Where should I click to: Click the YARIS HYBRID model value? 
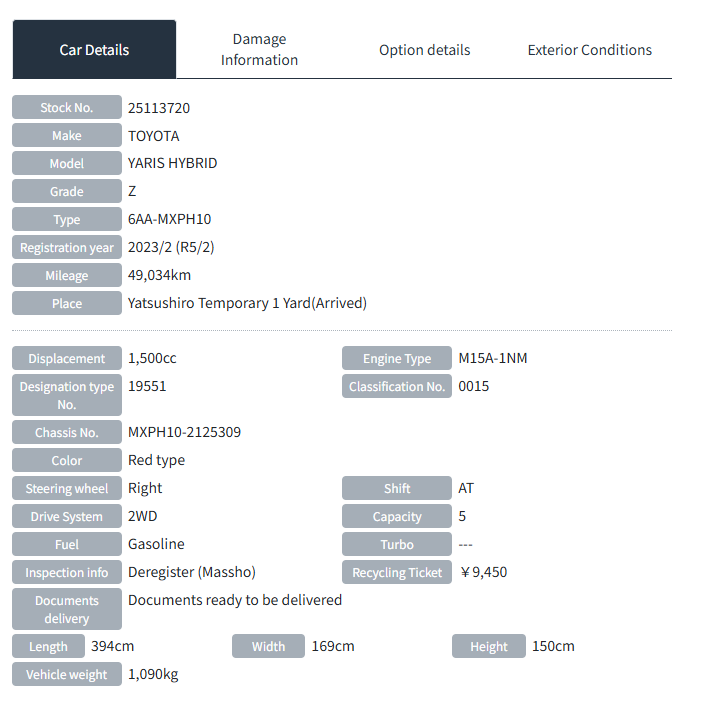(172, 163)
